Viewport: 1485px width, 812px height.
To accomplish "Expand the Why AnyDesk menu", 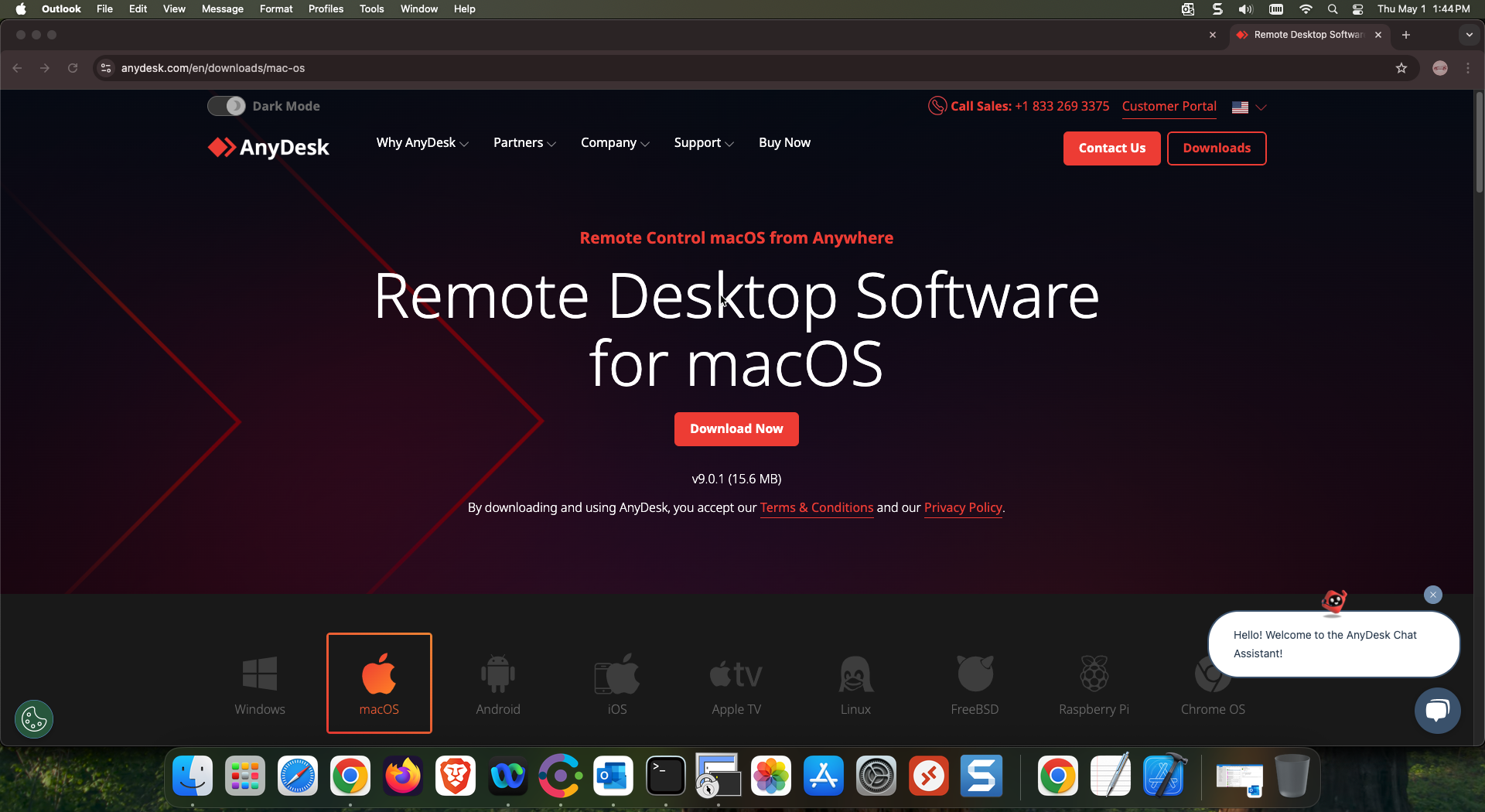I will tap(422, 143).
